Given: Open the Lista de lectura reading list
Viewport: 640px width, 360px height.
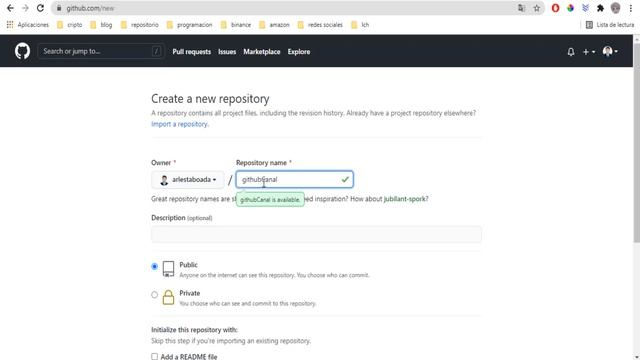Looking at the screenshot, I should (x=610, y=25).
